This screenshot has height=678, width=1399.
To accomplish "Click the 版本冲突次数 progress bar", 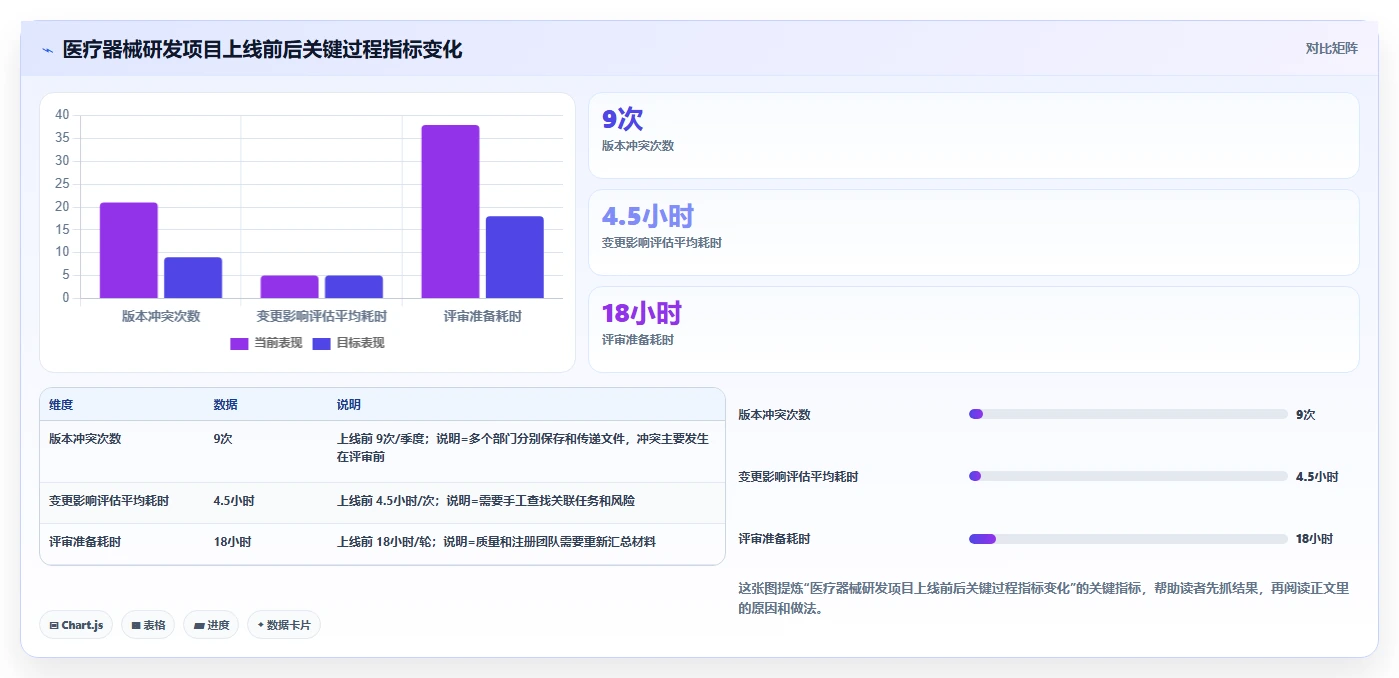I will coord(1128,414).
